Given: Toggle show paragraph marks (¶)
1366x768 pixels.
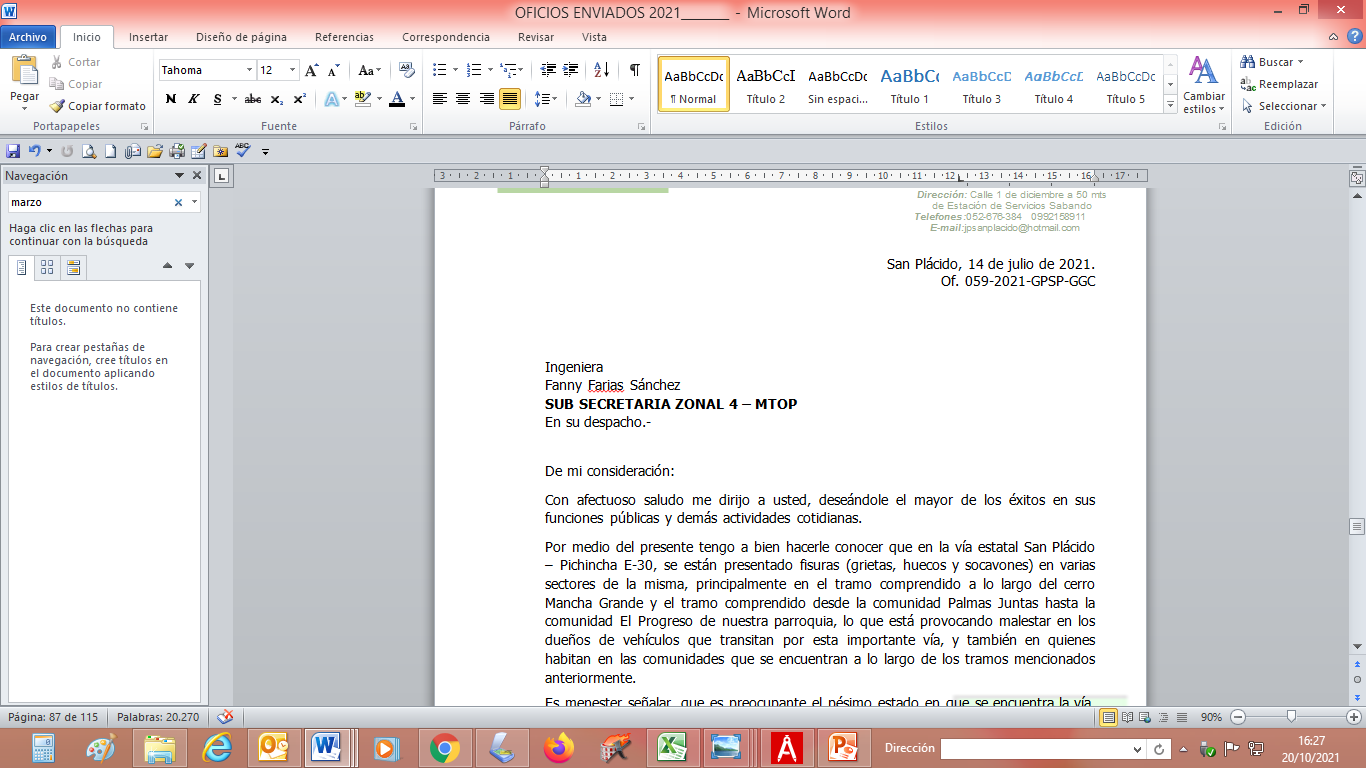Looking at the screenshot, I should 634,70.
